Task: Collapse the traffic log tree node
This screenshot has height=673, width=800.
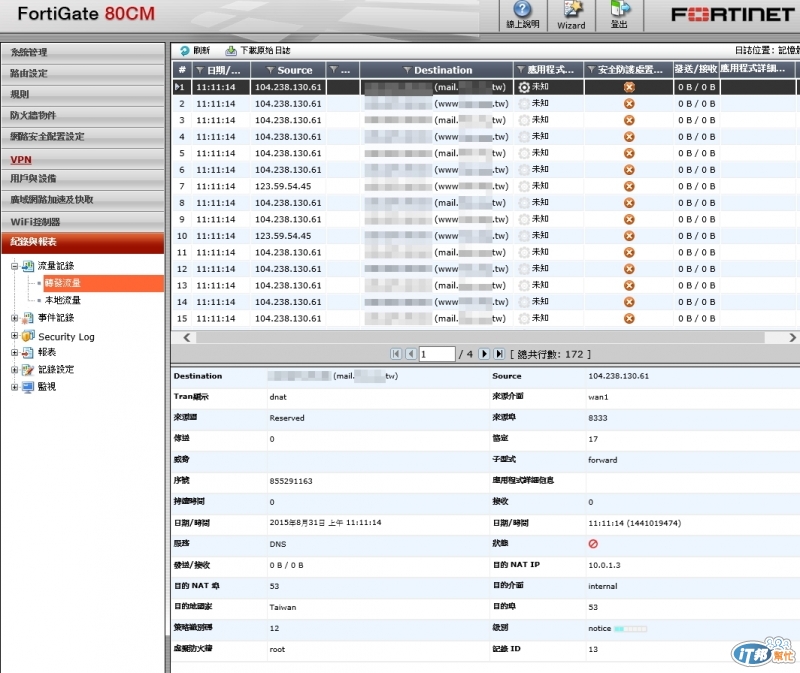Action: (15, 266)
